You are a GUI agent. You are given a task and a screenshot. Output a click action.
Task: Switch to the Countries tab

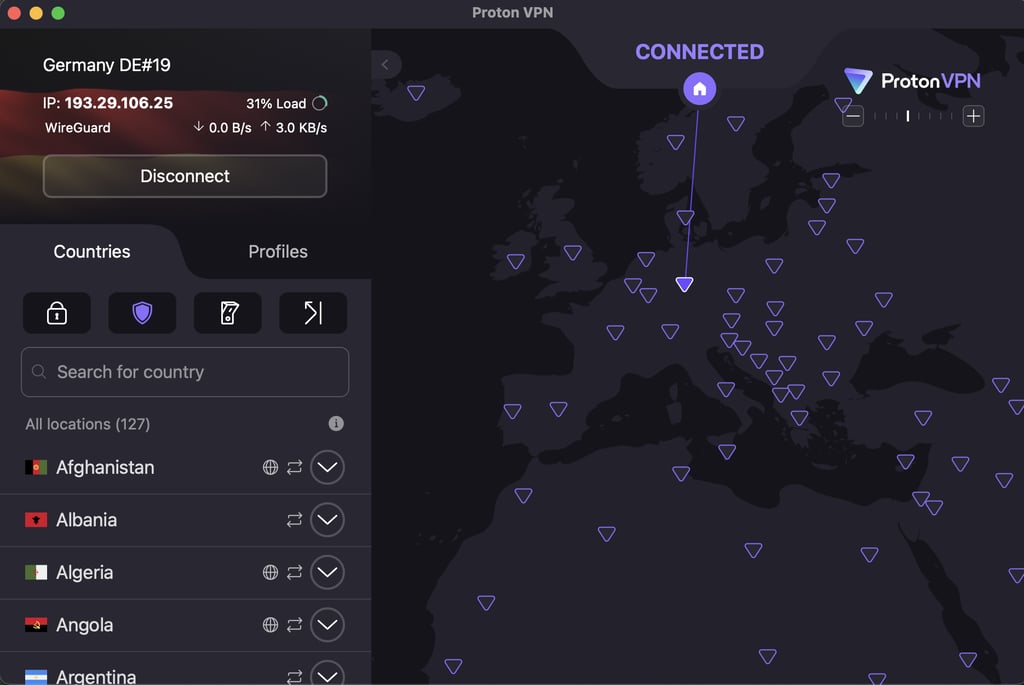click(x=92, y=251)
